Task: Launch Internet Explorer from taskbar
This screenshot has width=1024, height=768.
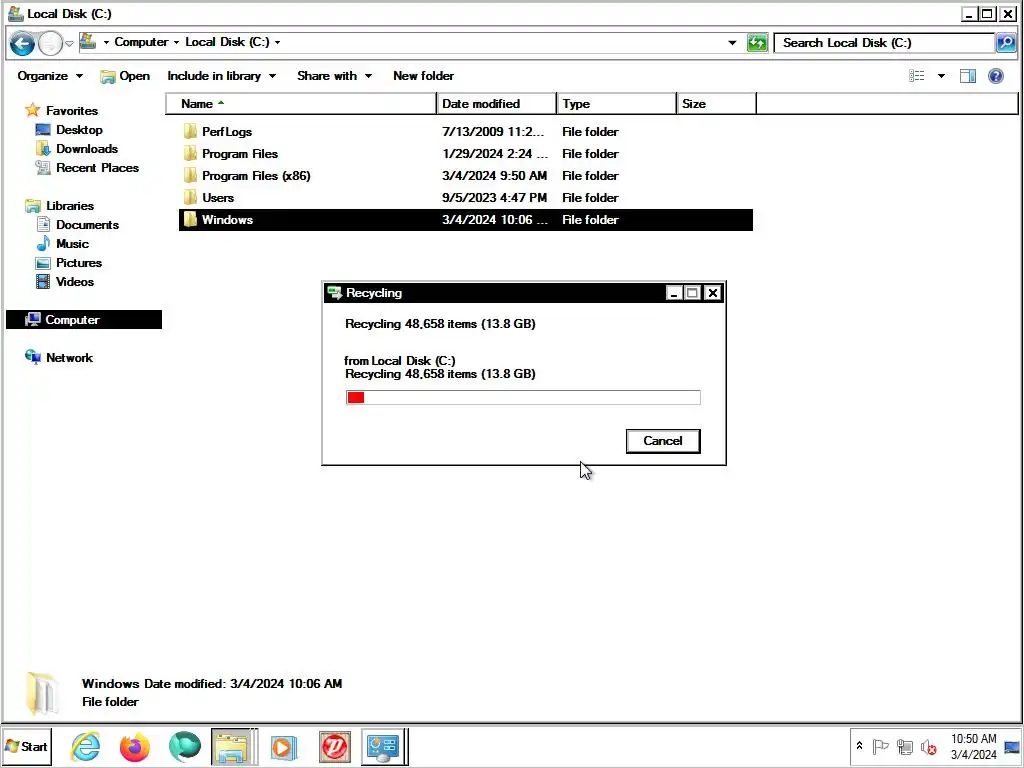Action: point(86,746)
